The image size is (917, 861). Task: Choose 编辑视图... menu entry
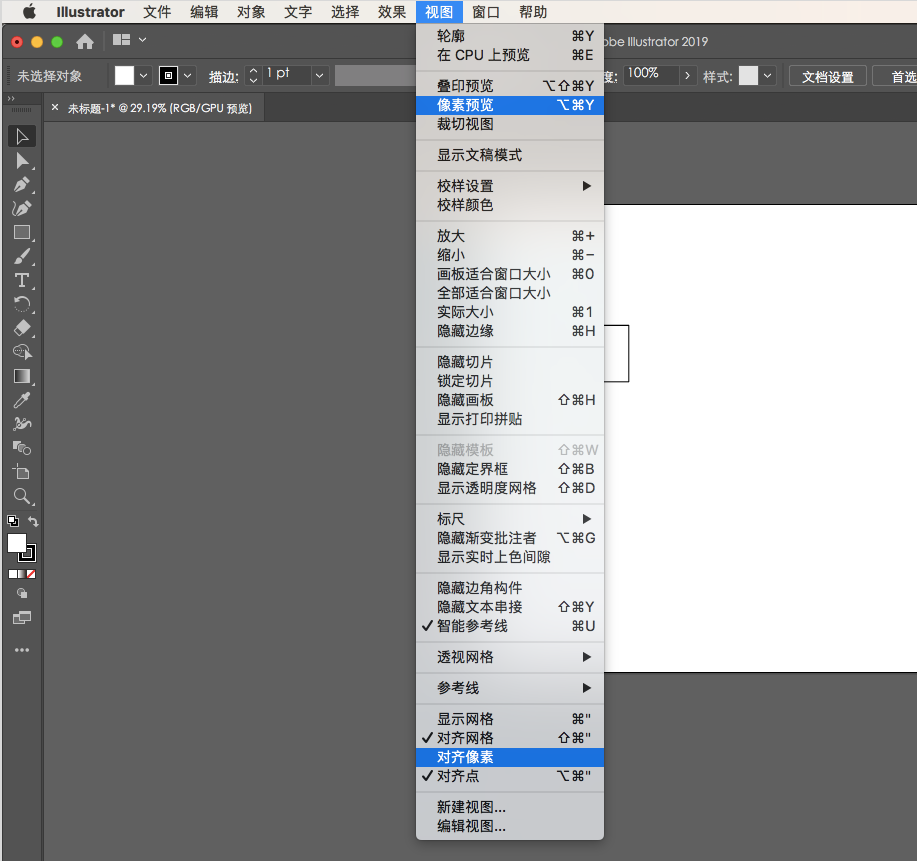coord(510,826)
